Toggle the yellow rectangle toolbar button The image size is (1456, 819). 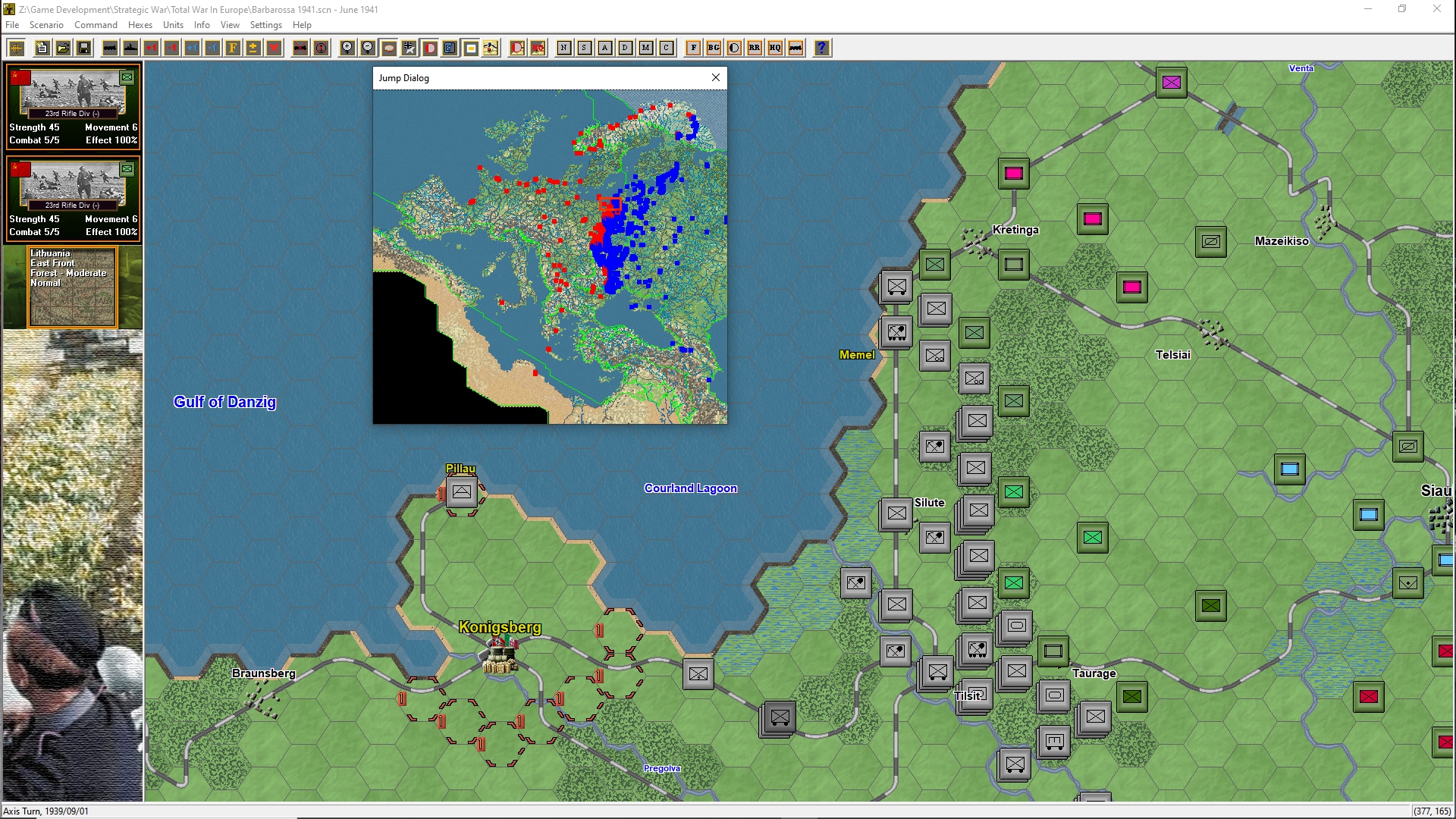click(470, 48)
